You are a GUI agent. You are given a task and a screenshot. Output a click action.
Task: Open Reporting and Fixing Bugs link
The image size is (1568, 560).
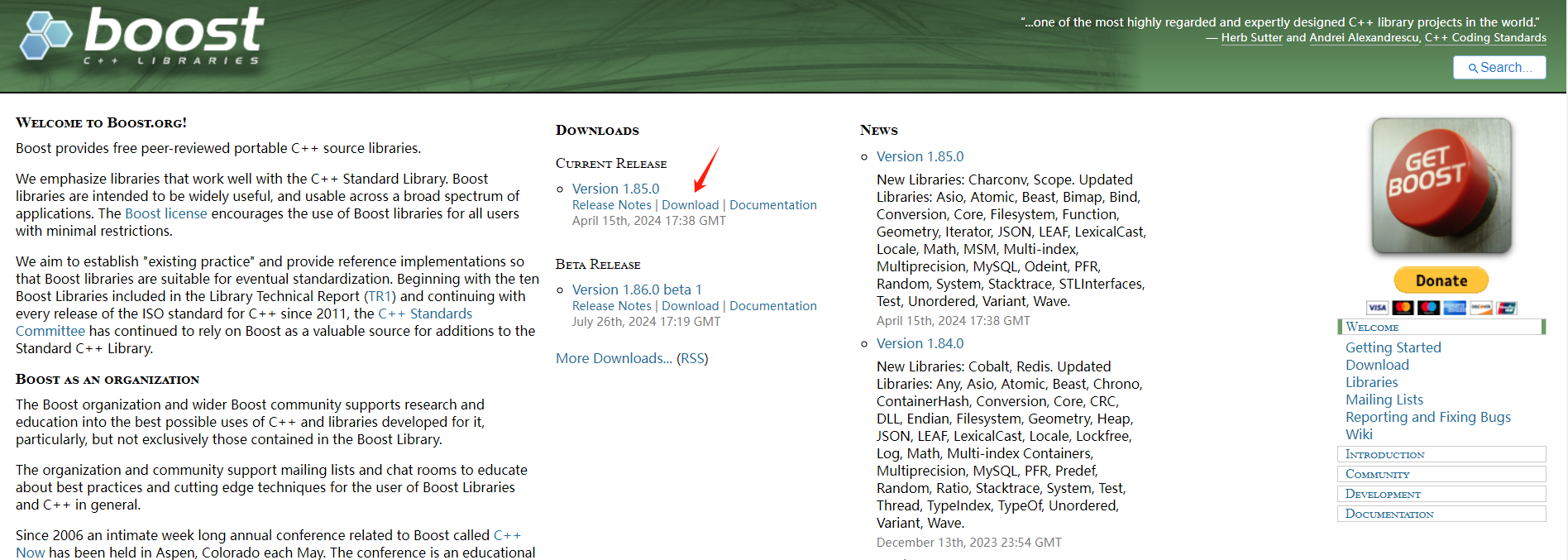coord(1427,417)
